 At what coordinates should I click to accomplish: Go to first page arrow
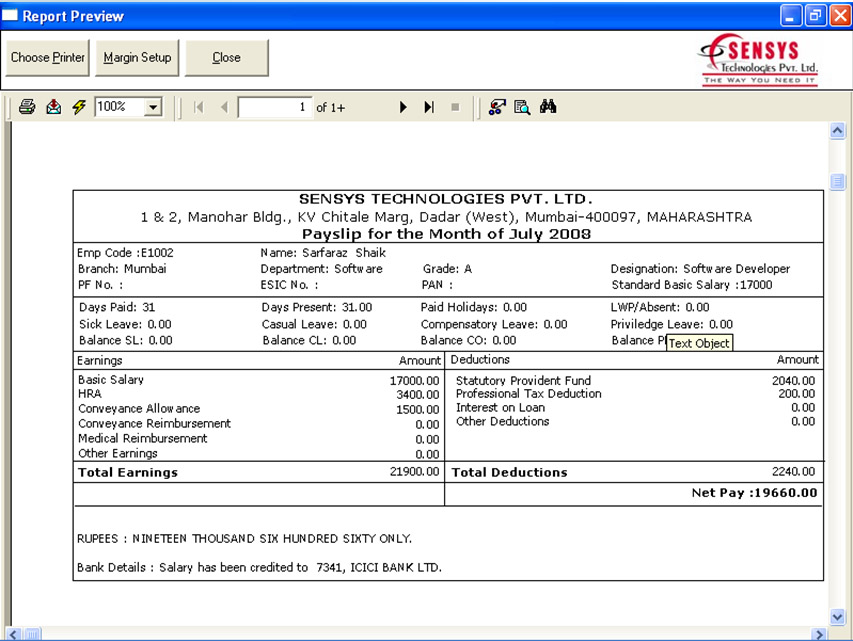(199, 107)
